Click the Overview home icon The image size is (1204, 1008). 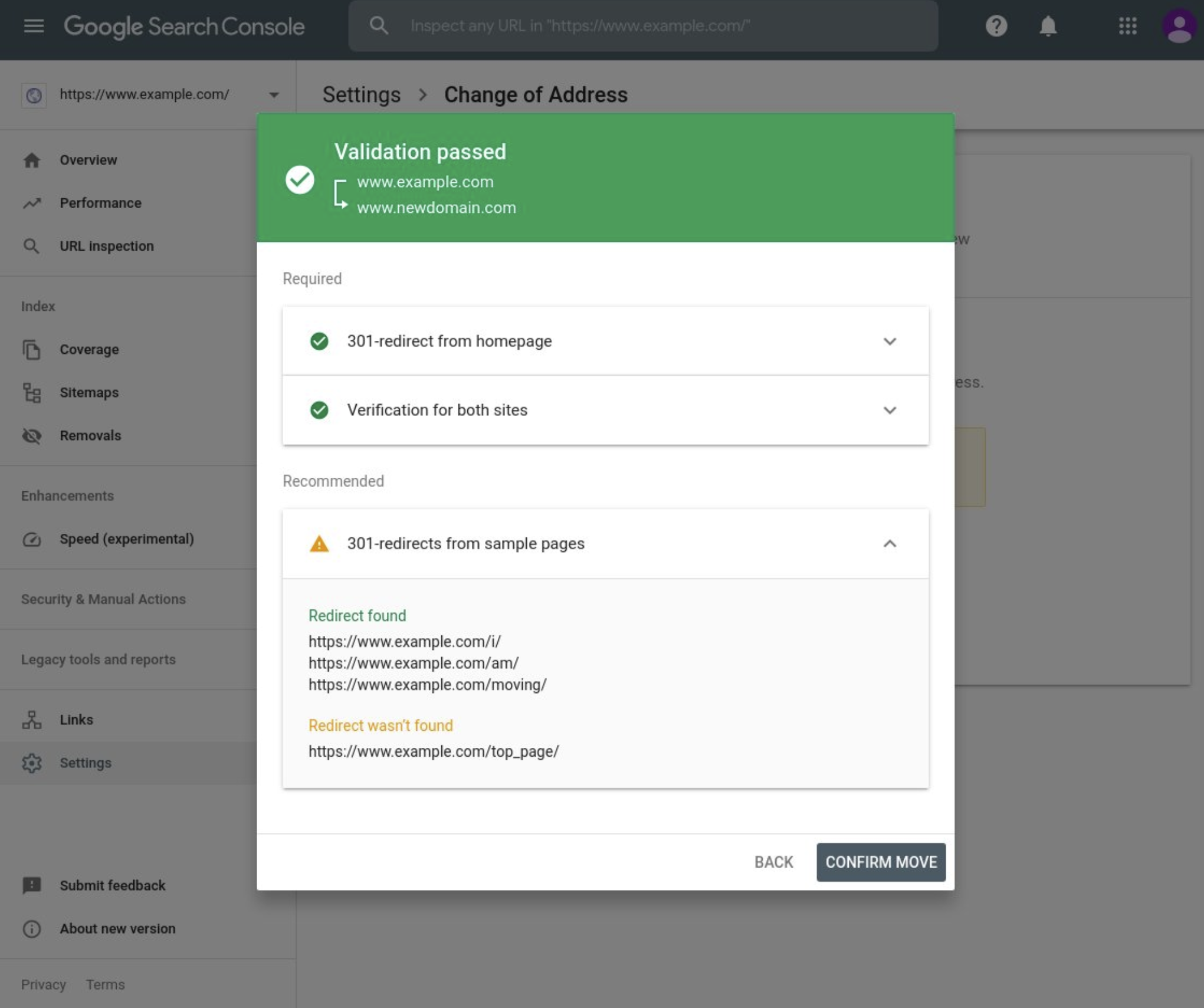(x=32, y=159)
